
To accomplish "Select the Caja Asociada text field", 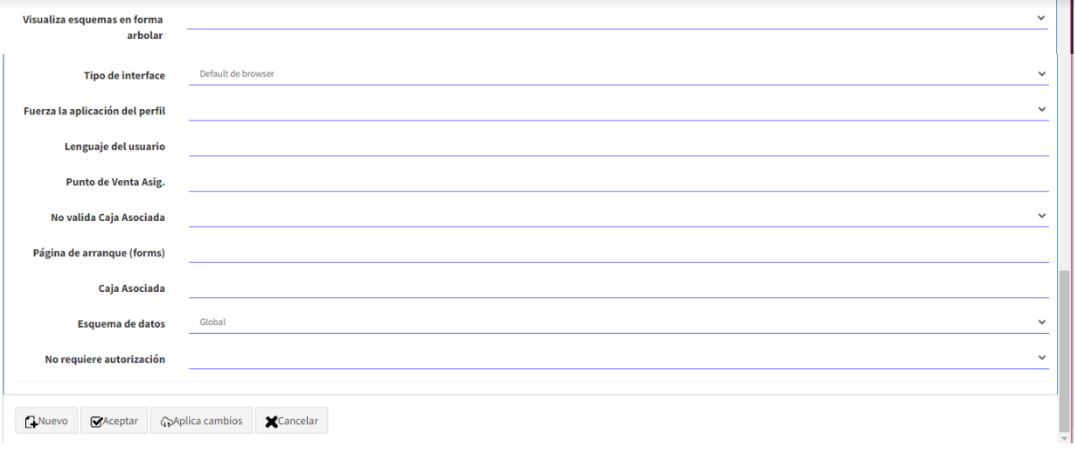I will [x=618, y=287].
